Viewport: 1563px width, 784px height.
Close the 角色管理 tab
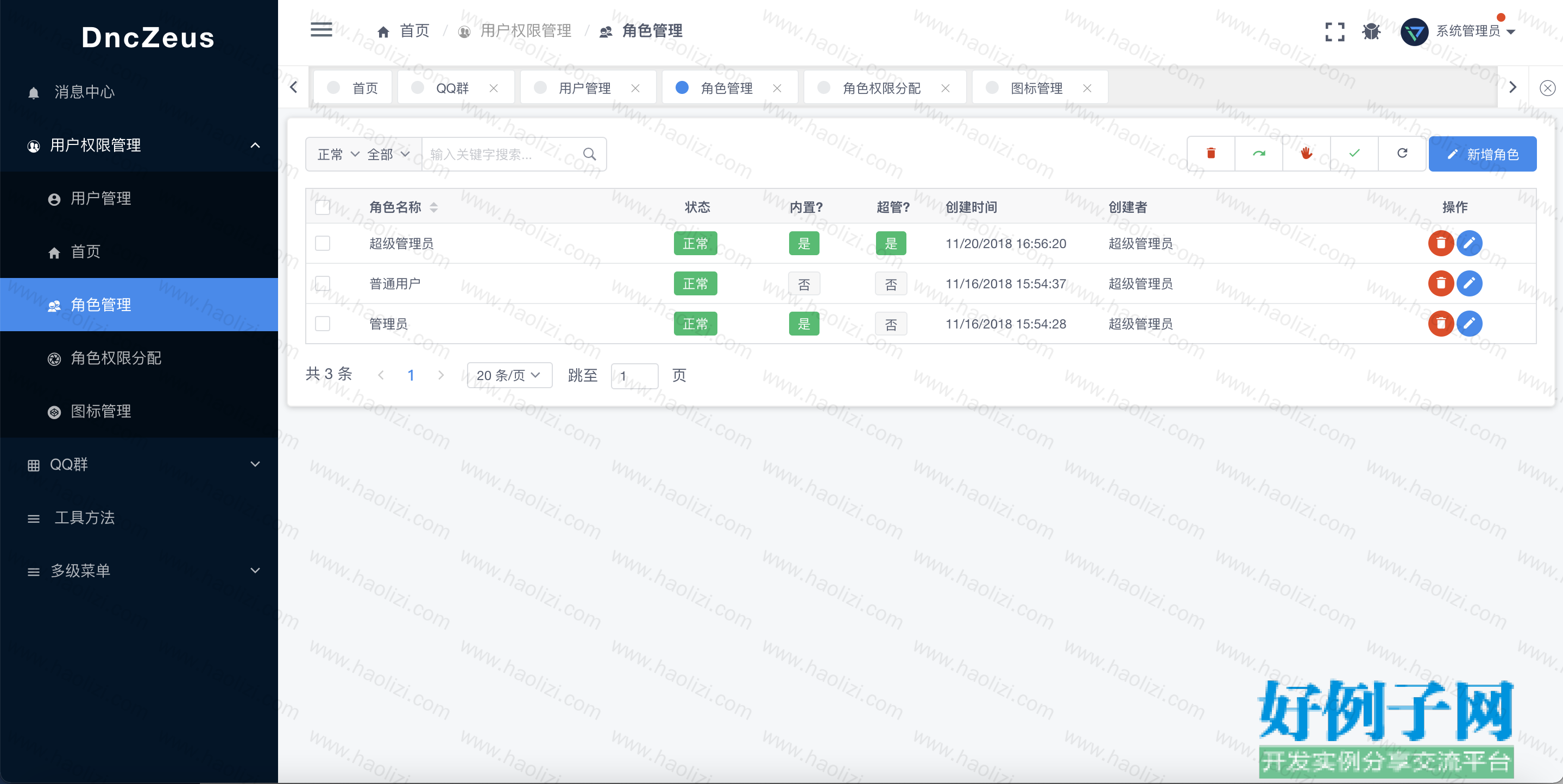click(x=777, y=88)
